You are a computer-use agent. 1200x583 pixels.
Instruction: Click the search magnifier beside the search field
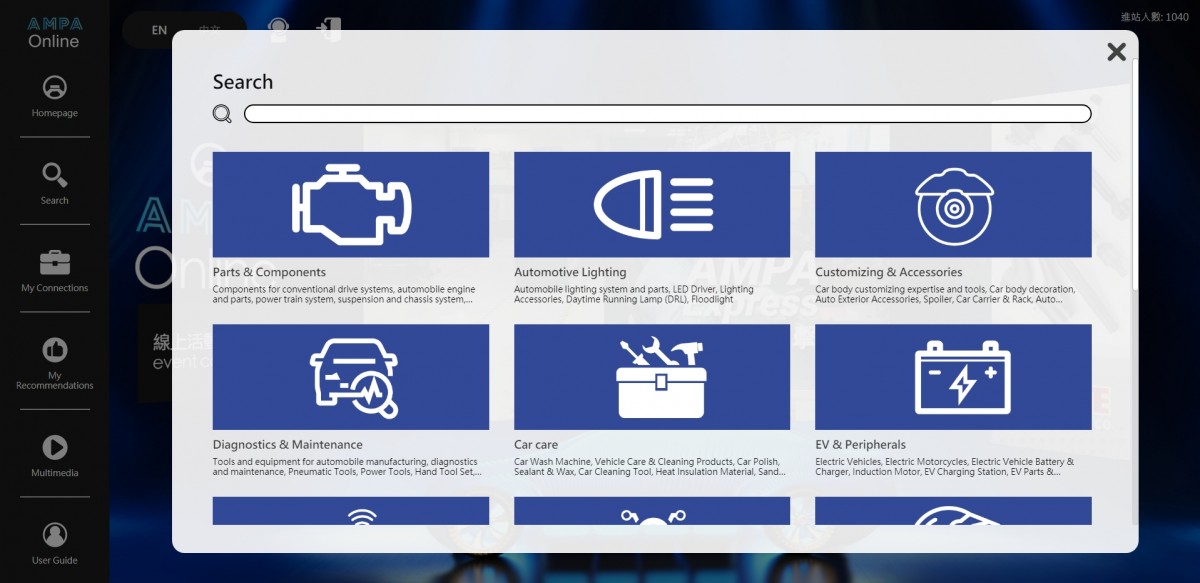pos(222,114)
